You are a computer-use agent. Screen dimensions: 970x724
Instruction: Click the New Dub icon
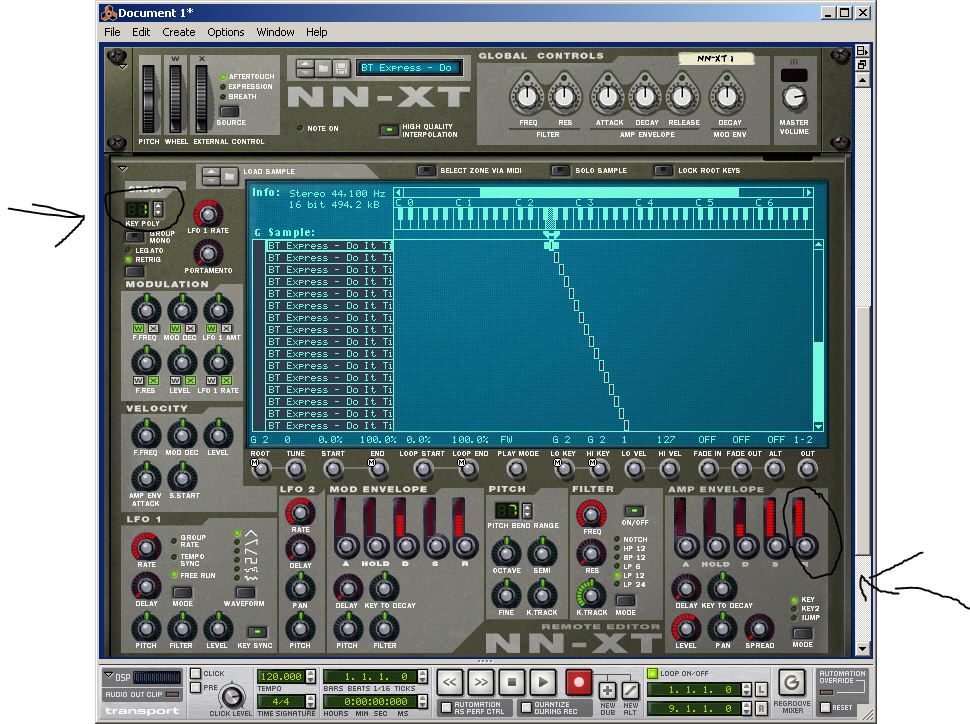pos(607,690)
